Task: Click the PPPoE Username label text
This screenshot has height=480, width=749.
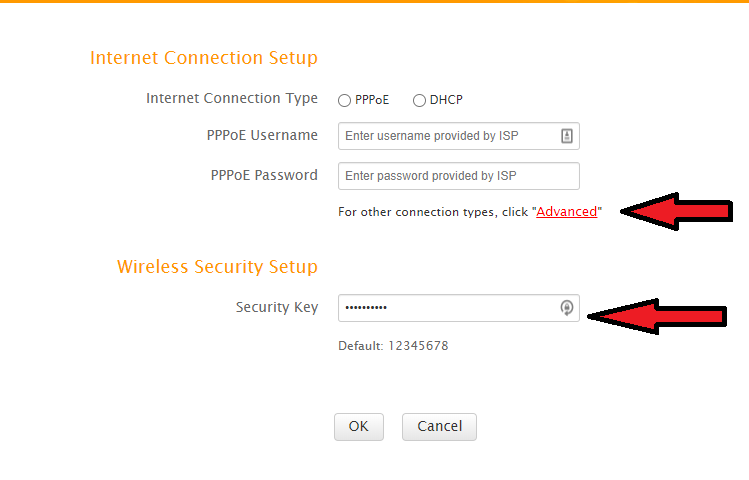Action: tap(262, 135)
